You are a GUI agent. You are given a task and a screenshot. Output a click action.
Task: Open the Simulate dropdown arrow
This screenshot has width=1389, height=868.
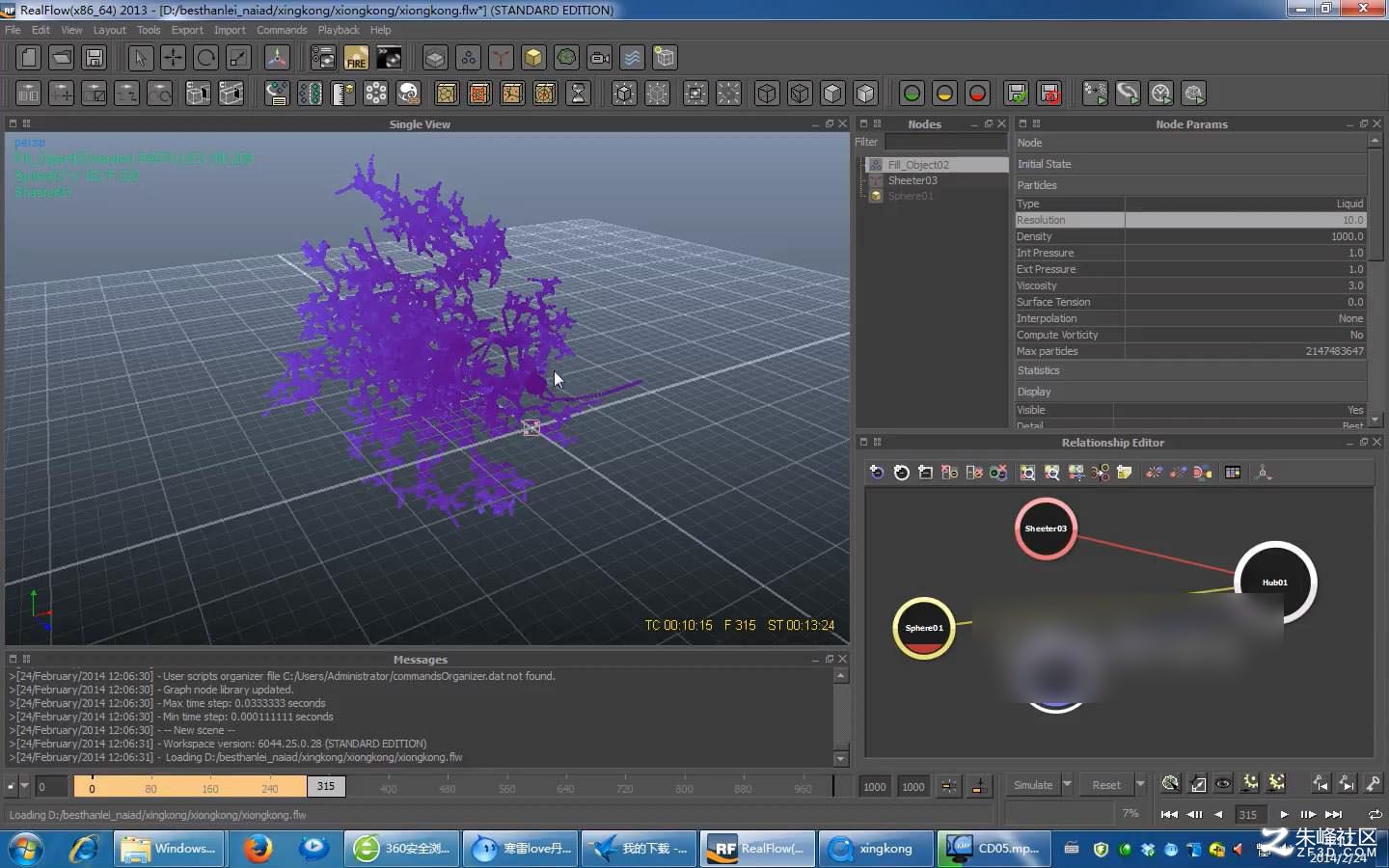pyautogui.click(x=1067, y=784)
